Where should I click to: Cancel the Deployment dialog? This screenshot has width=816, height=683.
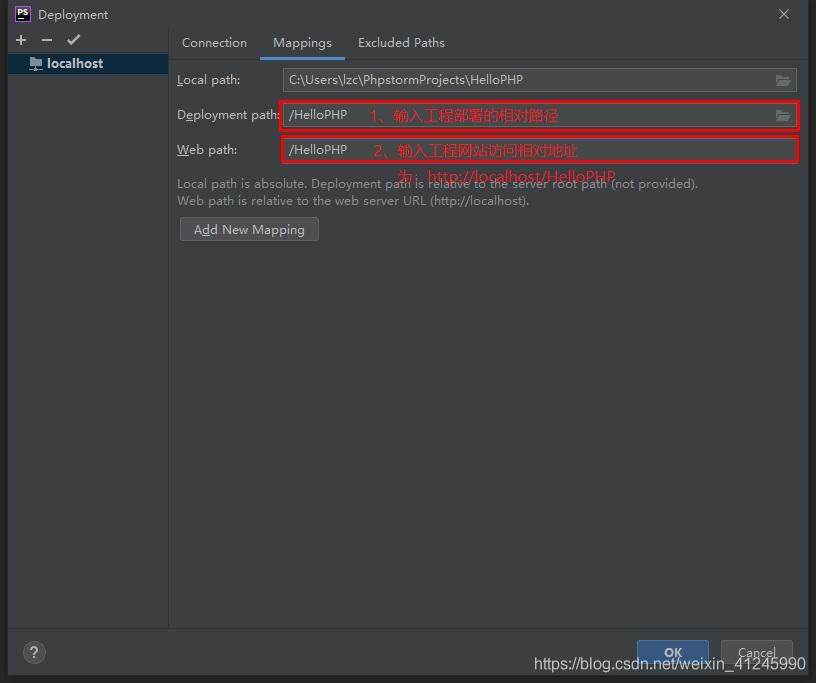tap(756, 652)
